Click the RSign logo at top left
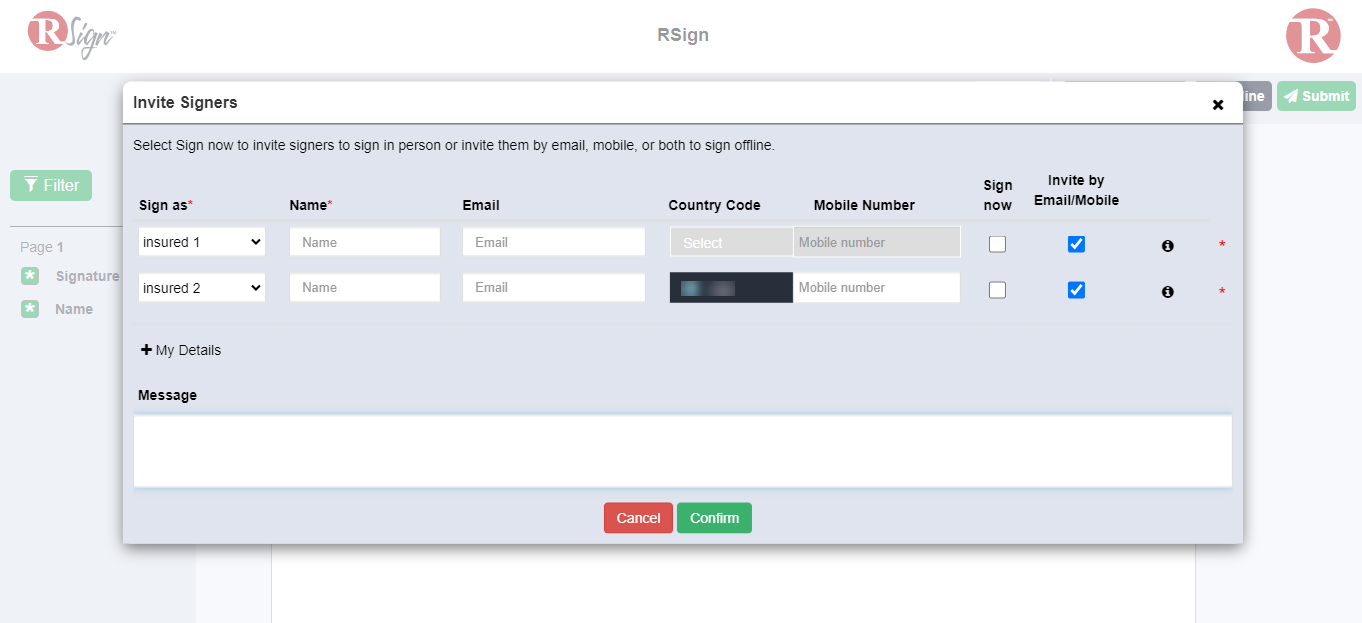 (x=72, y=34)
